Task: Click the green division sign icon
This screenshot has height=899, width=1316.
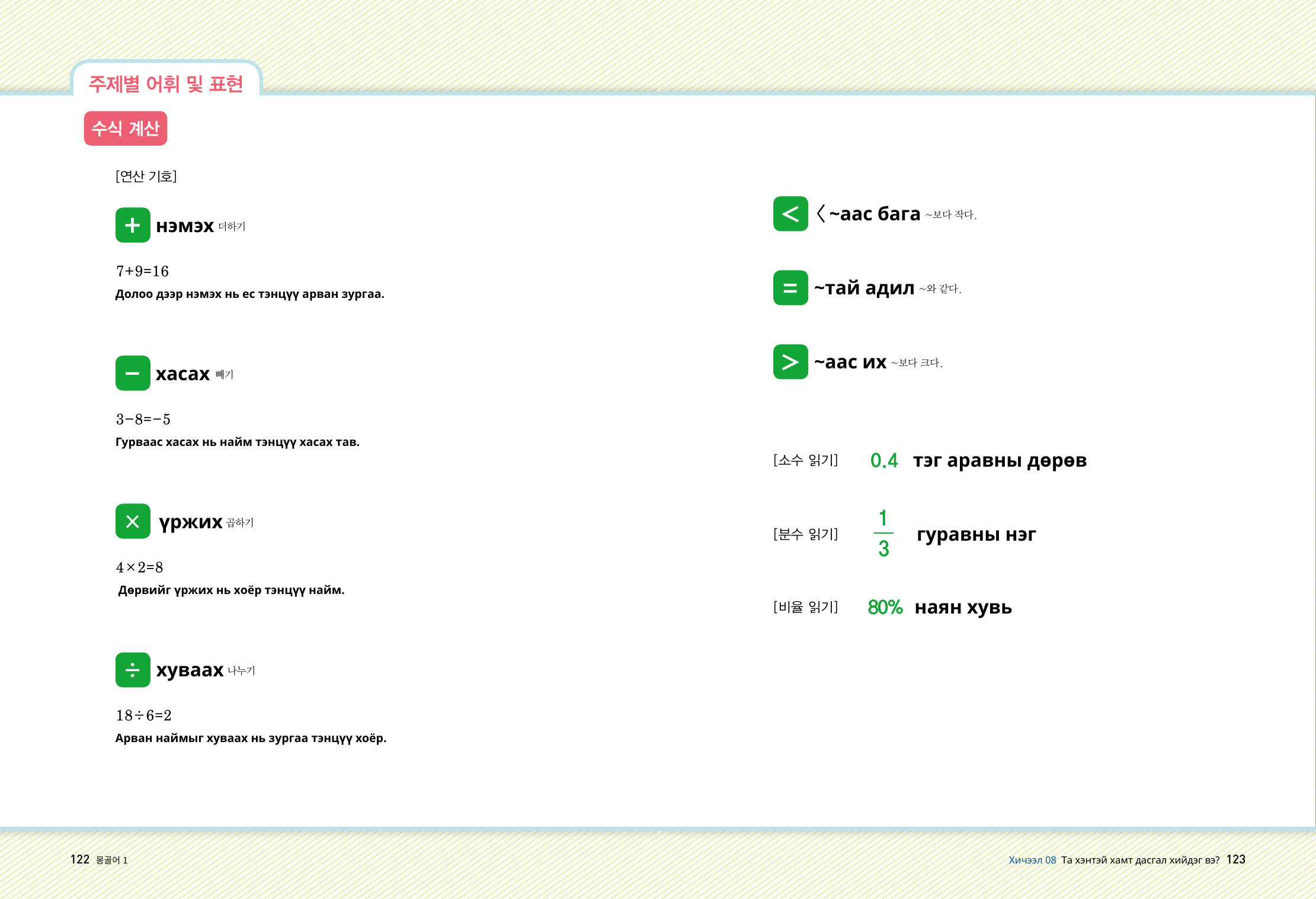Action: [133, 670]
